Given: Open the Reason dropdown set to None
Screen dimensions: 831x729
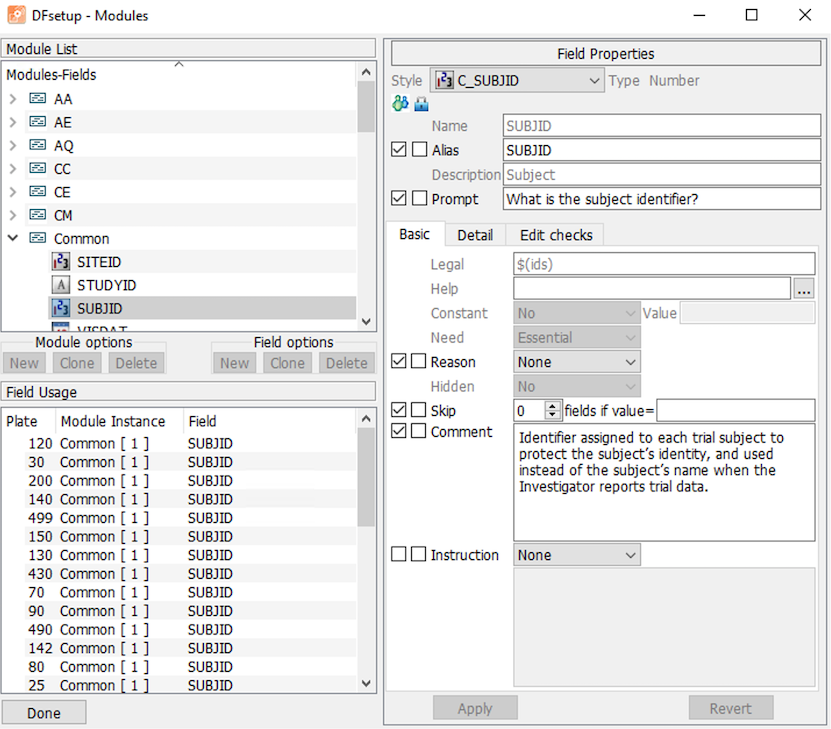Looking at the screenshot, I should pyautogui.click(x=577, y=362).
